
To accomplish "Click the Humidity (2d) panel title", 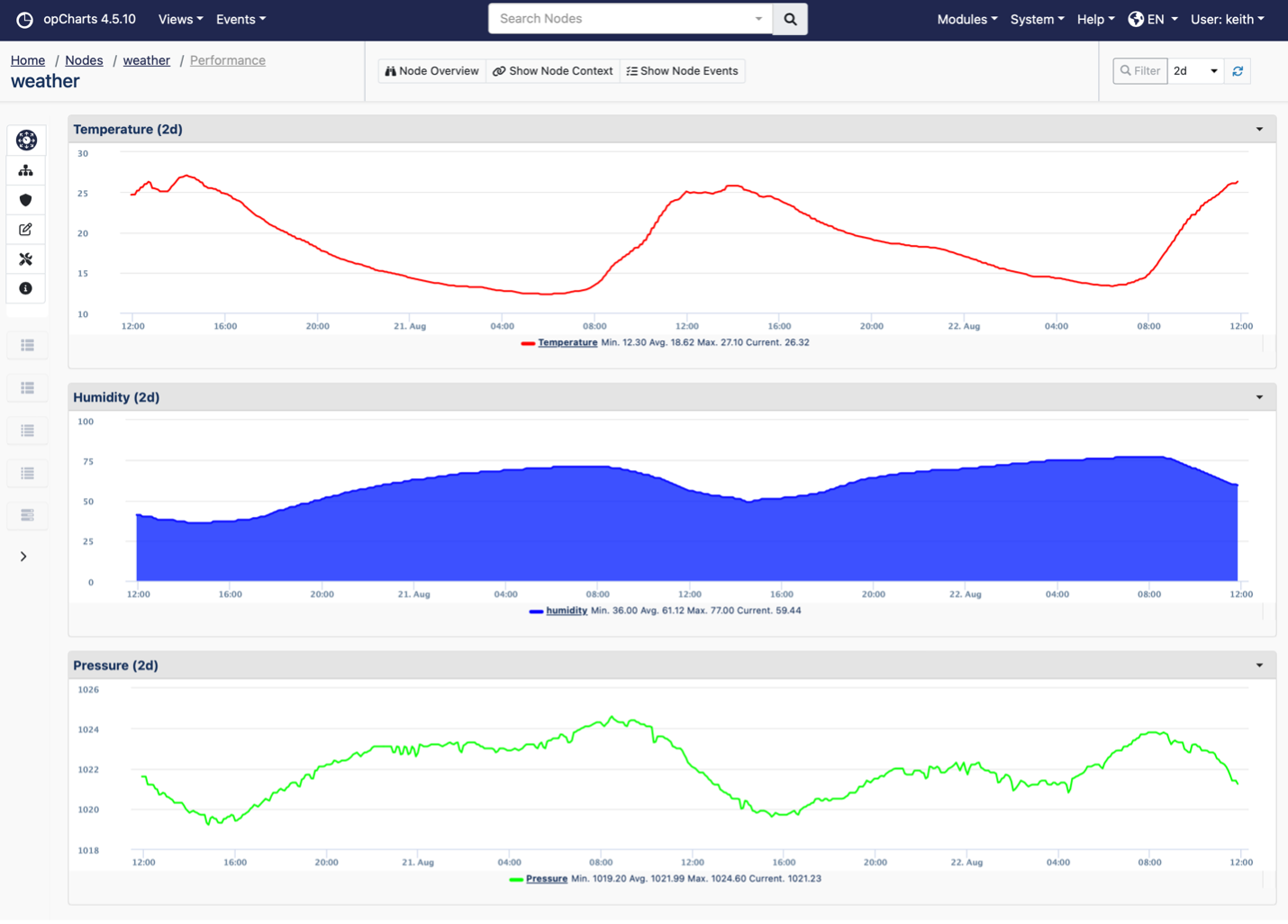I will pos(116,397).
